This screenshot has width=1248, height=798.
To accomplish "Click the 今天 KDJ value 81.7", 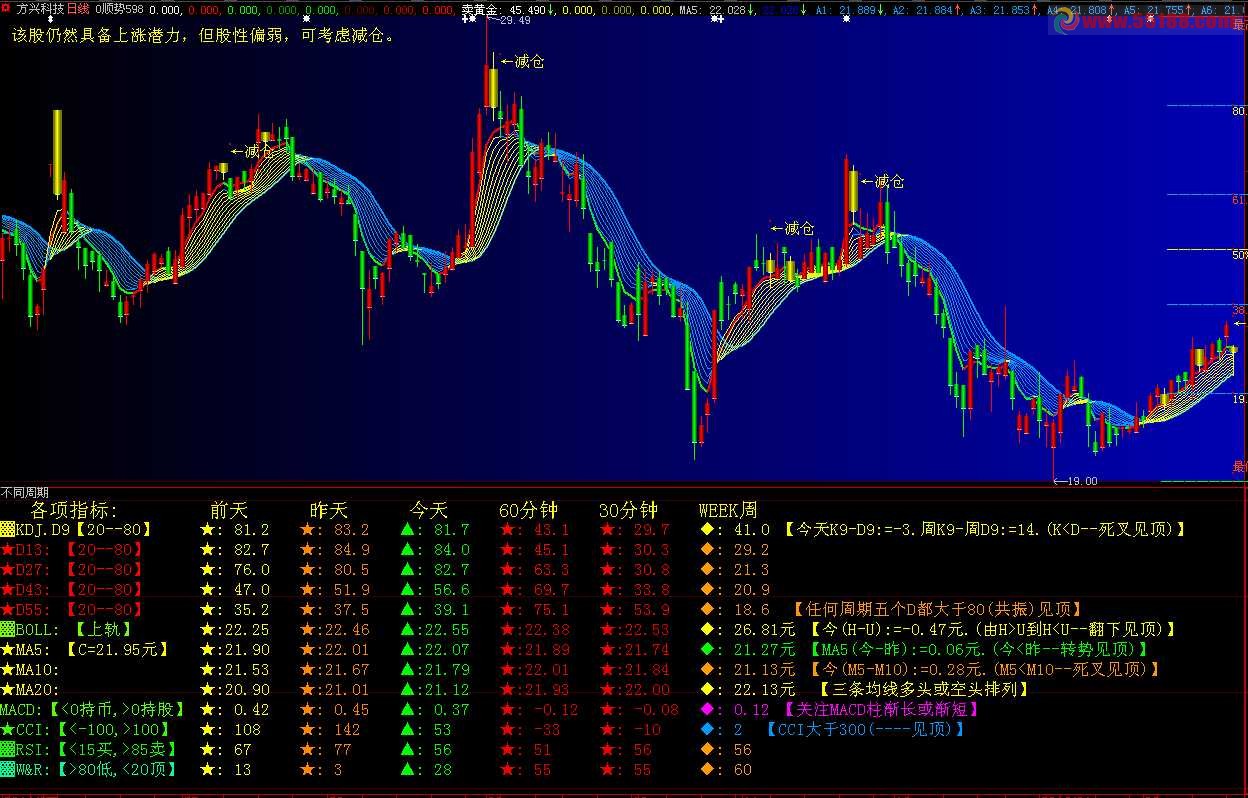I will pos(451,530).
